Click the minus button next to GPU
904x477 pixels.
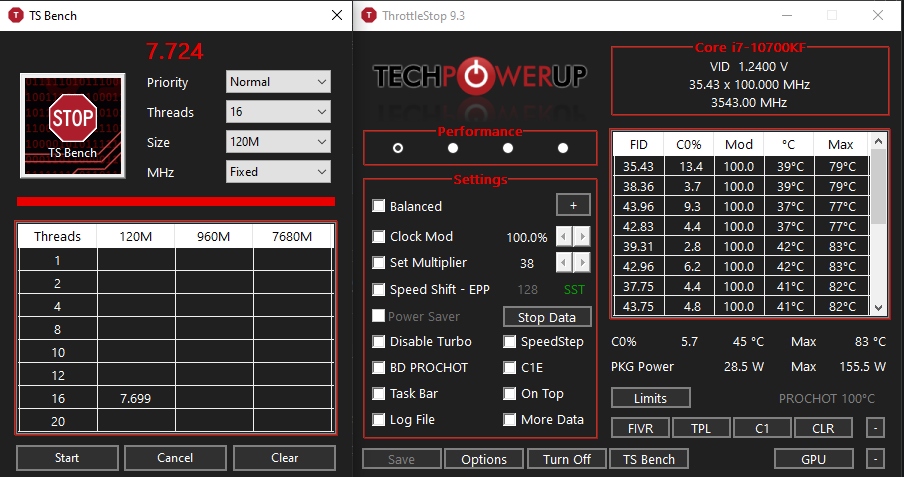[875, 459]
